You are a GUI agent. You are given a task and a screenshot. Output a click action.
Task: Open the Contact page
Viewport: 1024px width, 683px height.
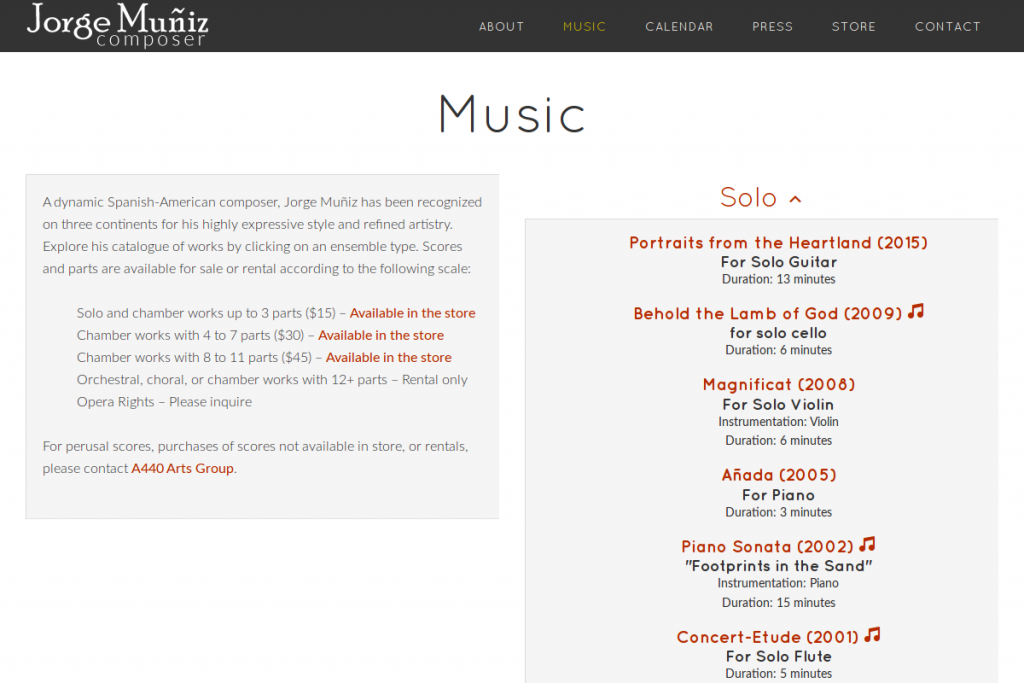click(948, 27)
